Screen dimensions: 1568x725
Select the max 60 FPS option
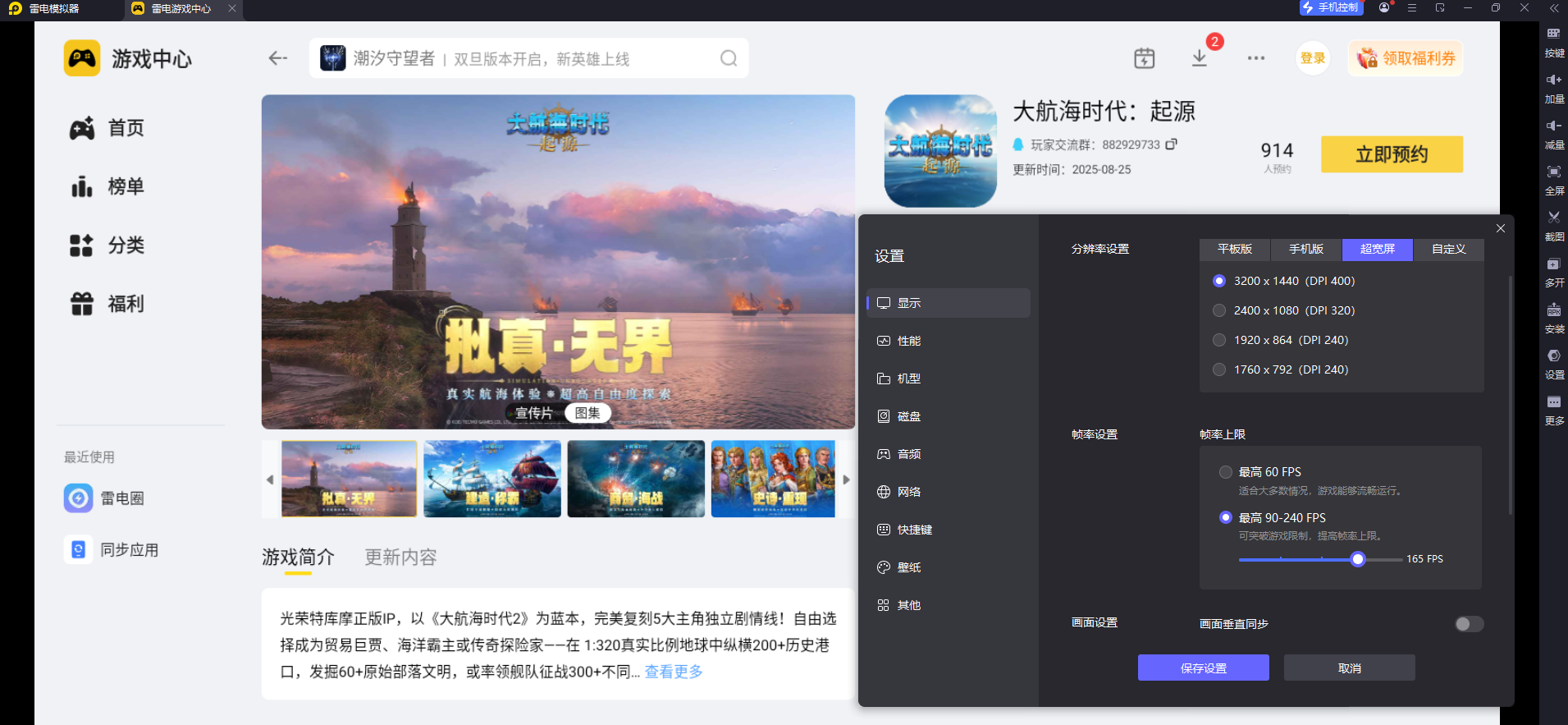[1226, 472]
